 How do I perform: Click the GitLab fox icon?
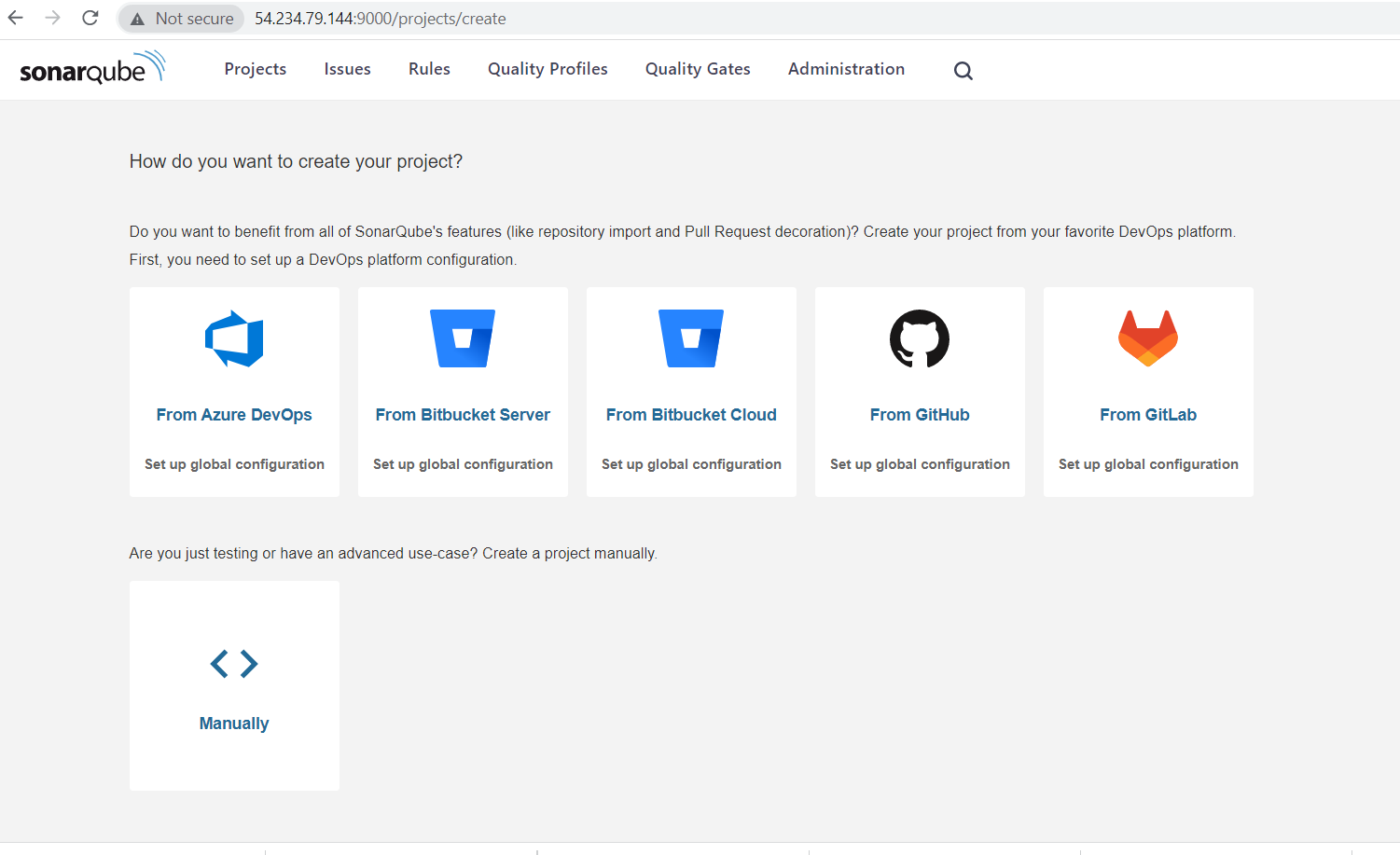click(1148, 338)
